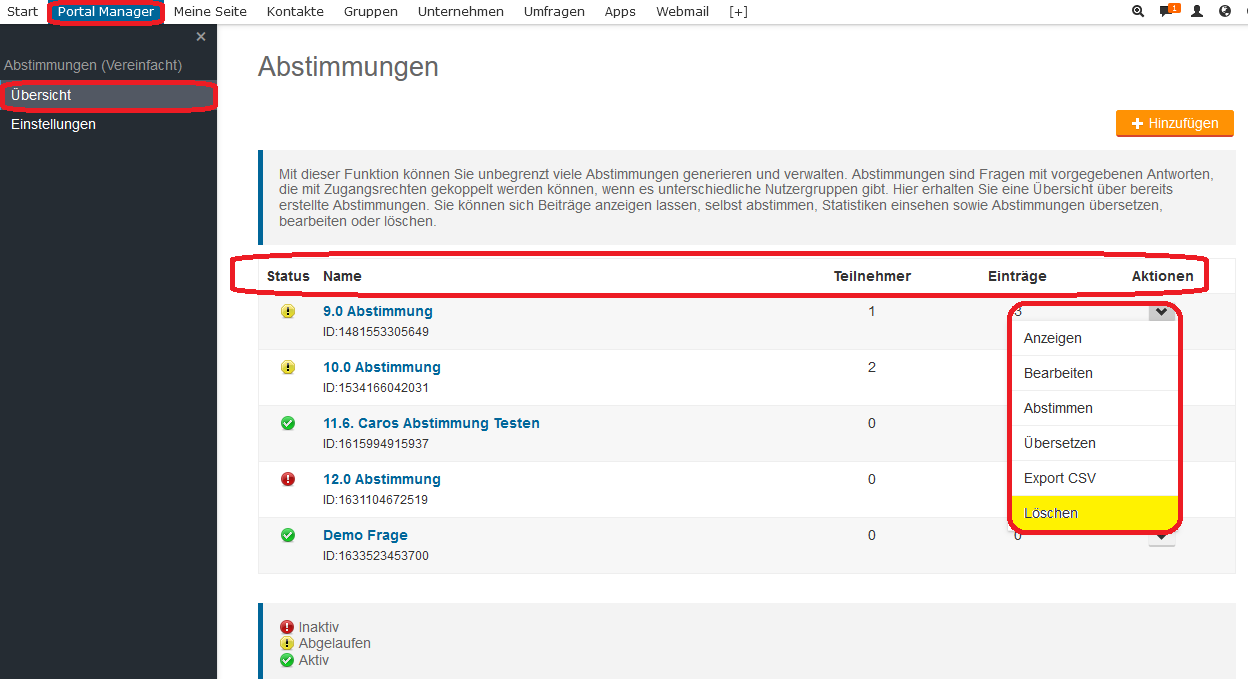Click green status icon of 11.6. Caros Abstimmung
Screen dimensions: 1248x679
(288, 423)
